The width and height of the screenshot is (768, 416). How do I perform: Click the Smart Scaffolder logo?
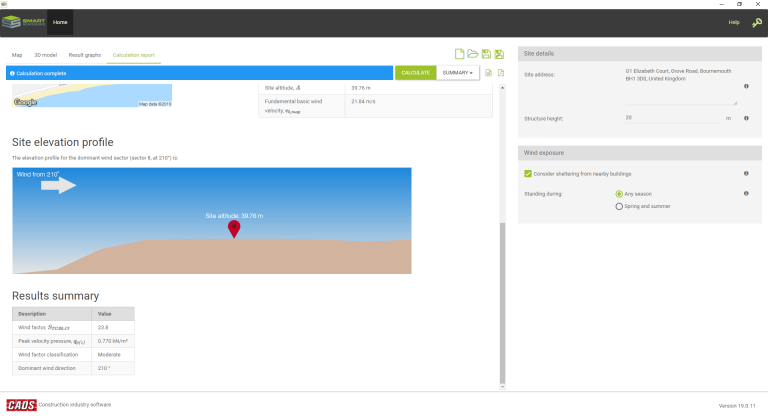pos(22,22)
